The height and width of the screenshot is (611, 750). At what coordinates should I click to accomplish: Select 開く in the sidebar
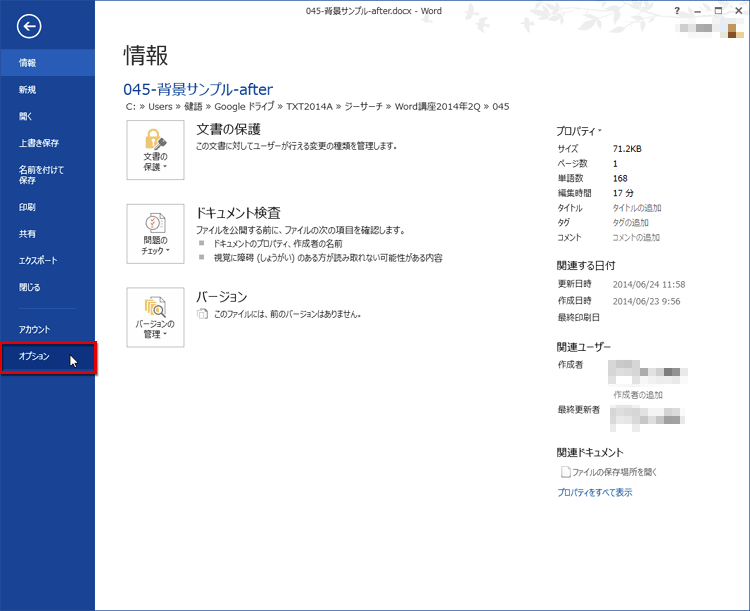47,116
